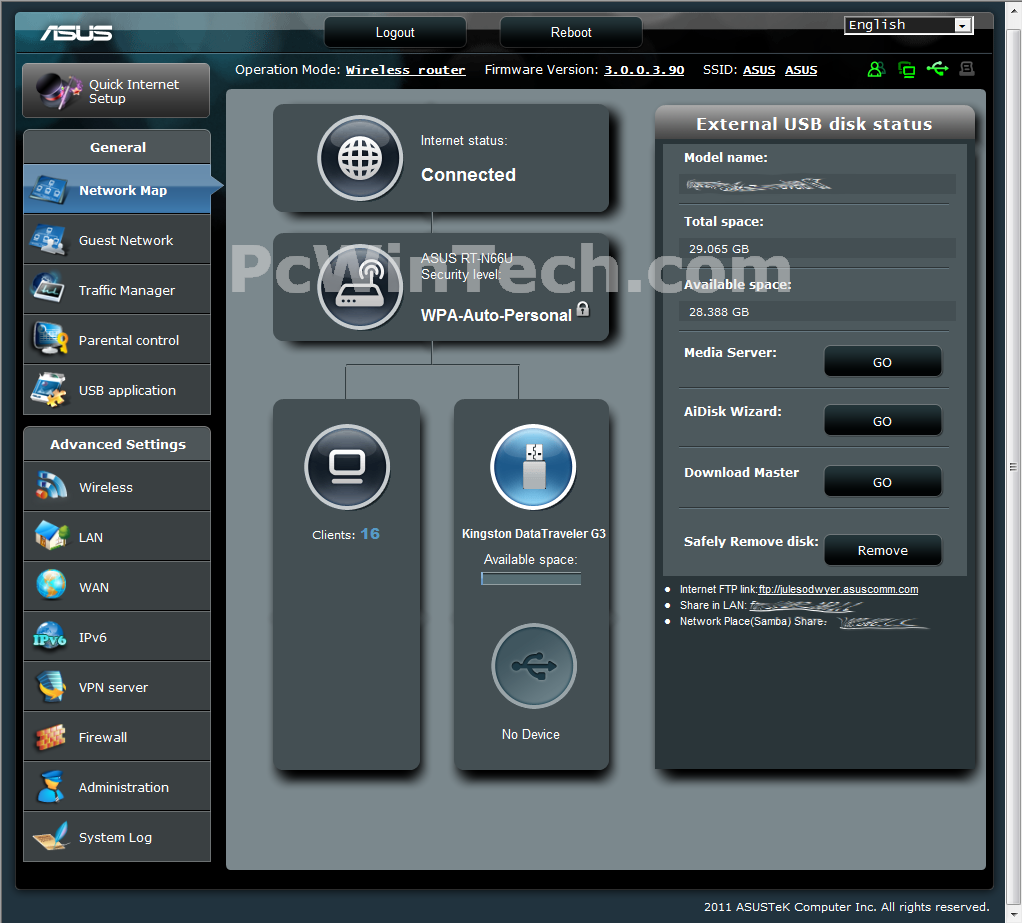The height and width of the screenshot is (923, 1022).
Task: Open the VPN server page
Action: point(117,686)
